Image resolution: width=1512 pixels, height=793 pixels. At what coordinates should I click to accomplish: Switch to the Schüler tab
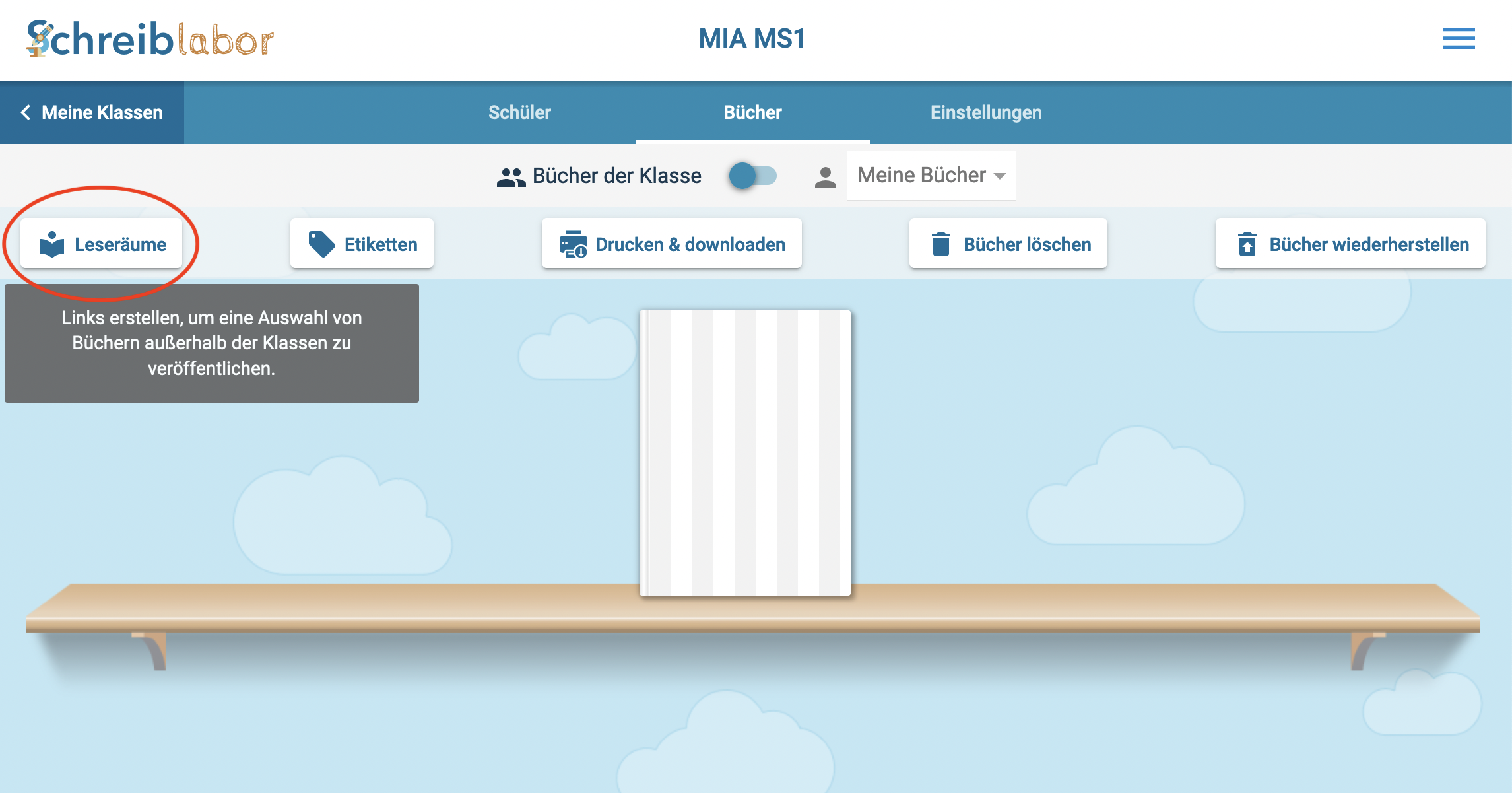tap(519, 112)
